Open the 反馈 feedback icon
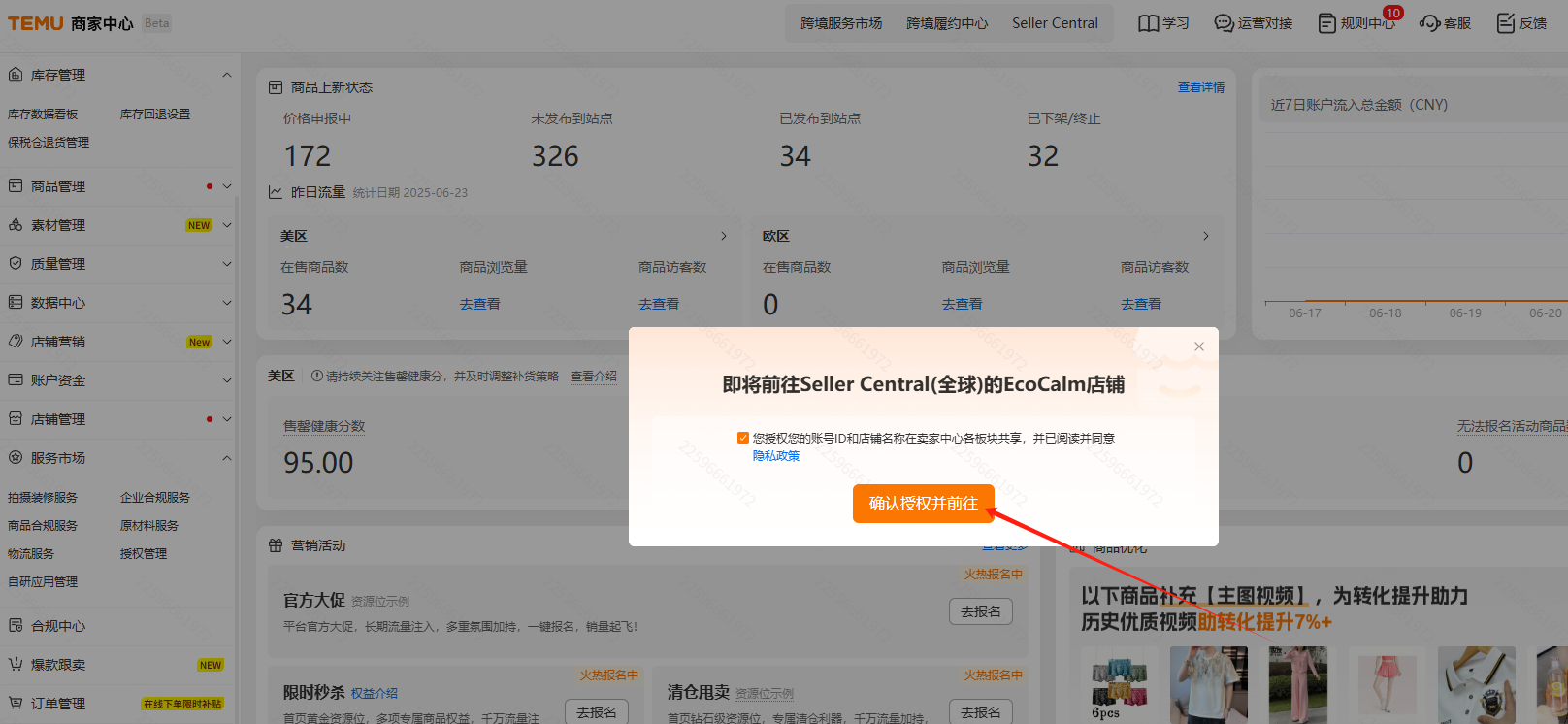1568x724 pixels. (x=1506, y=23)
